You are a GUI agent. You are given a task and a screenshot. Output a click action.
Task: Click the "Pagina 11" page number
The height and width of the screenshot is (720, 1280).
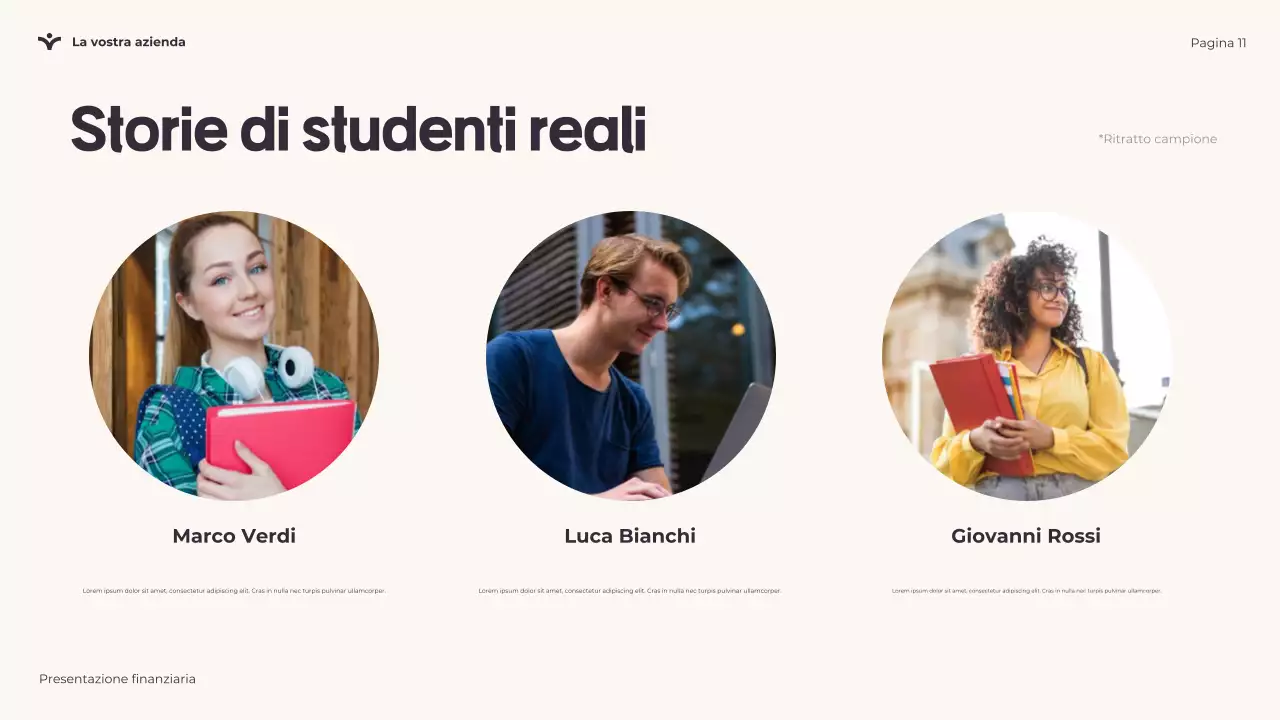[x=1218, y=43]
